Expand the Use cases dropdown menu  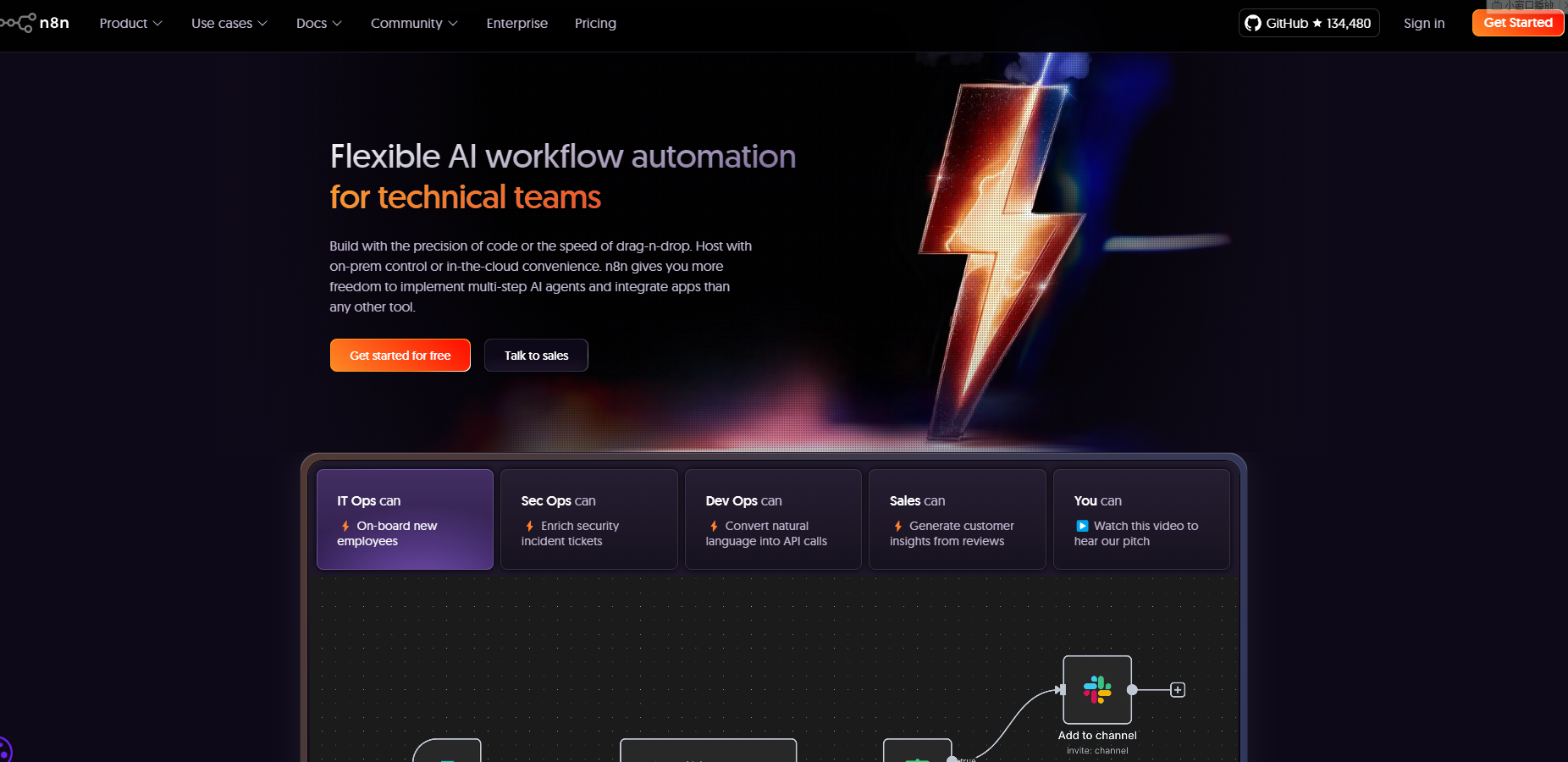pos(229,24)
